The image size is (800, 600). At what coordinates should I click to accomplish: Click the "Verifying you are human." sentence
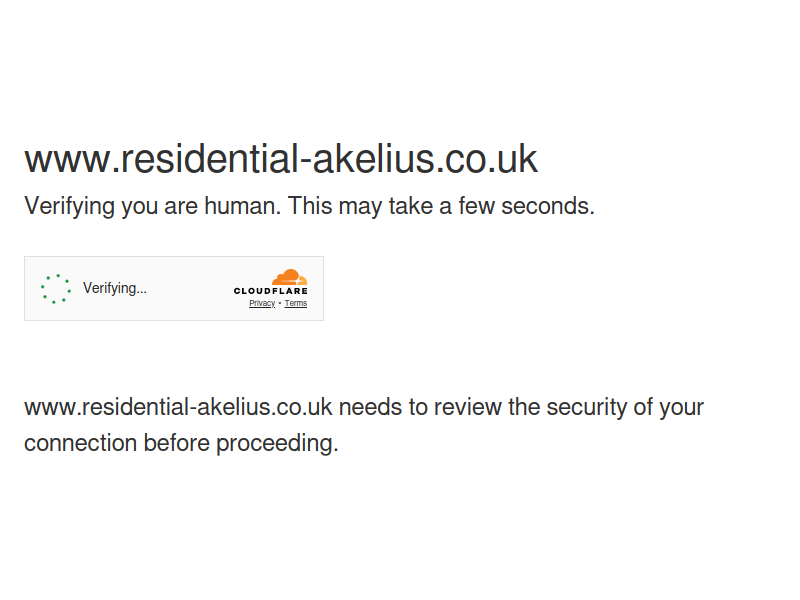(x=153, y=207)
